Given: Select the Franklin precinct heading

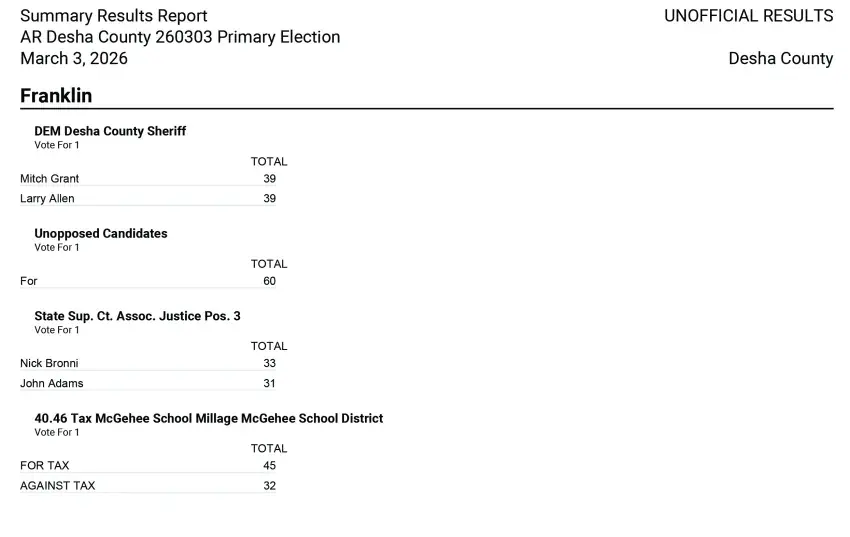Looking at the screenshot, I should 56,96.
